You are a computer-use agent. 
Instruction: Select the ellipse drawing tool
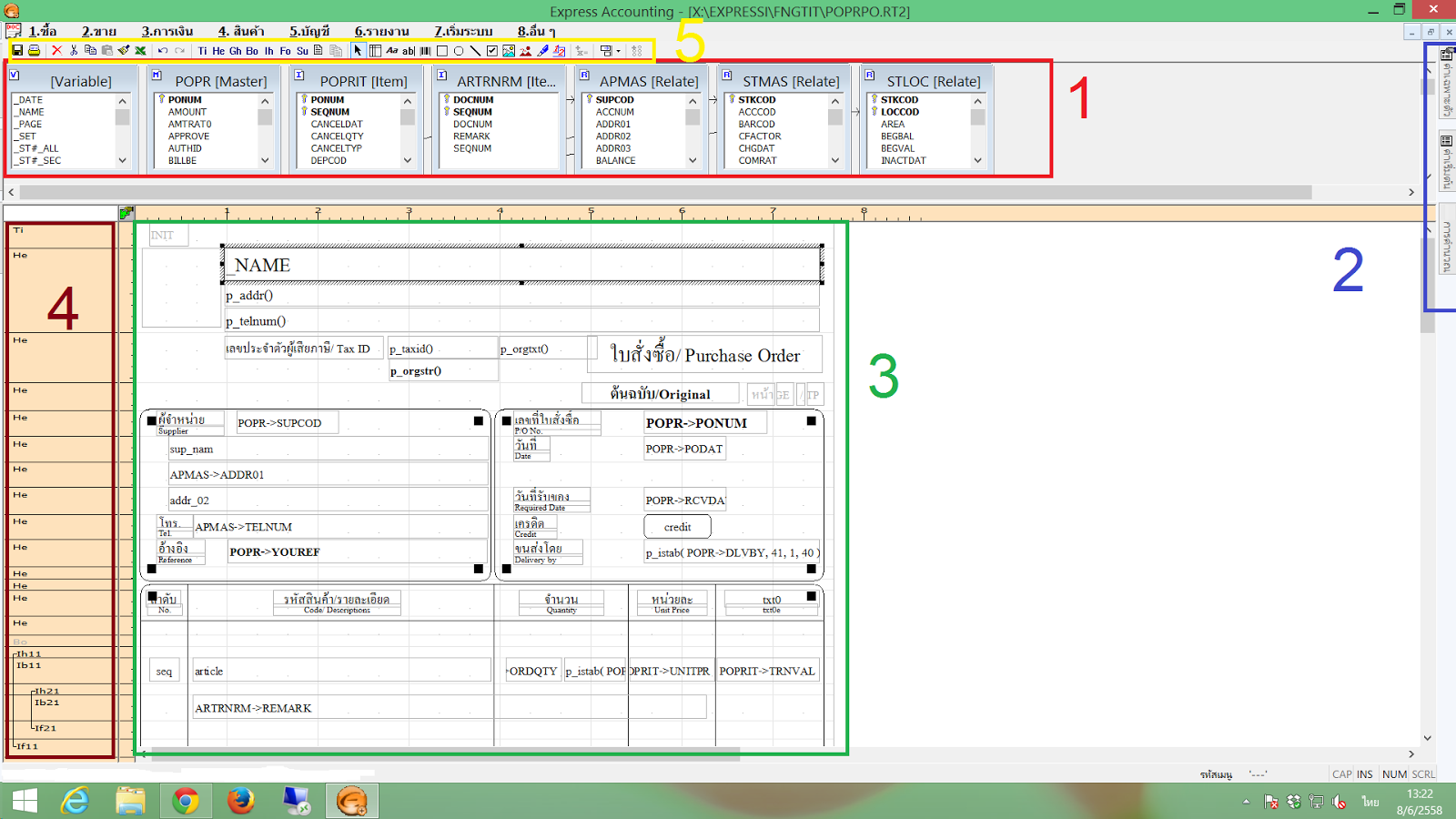tap(459, 51)
